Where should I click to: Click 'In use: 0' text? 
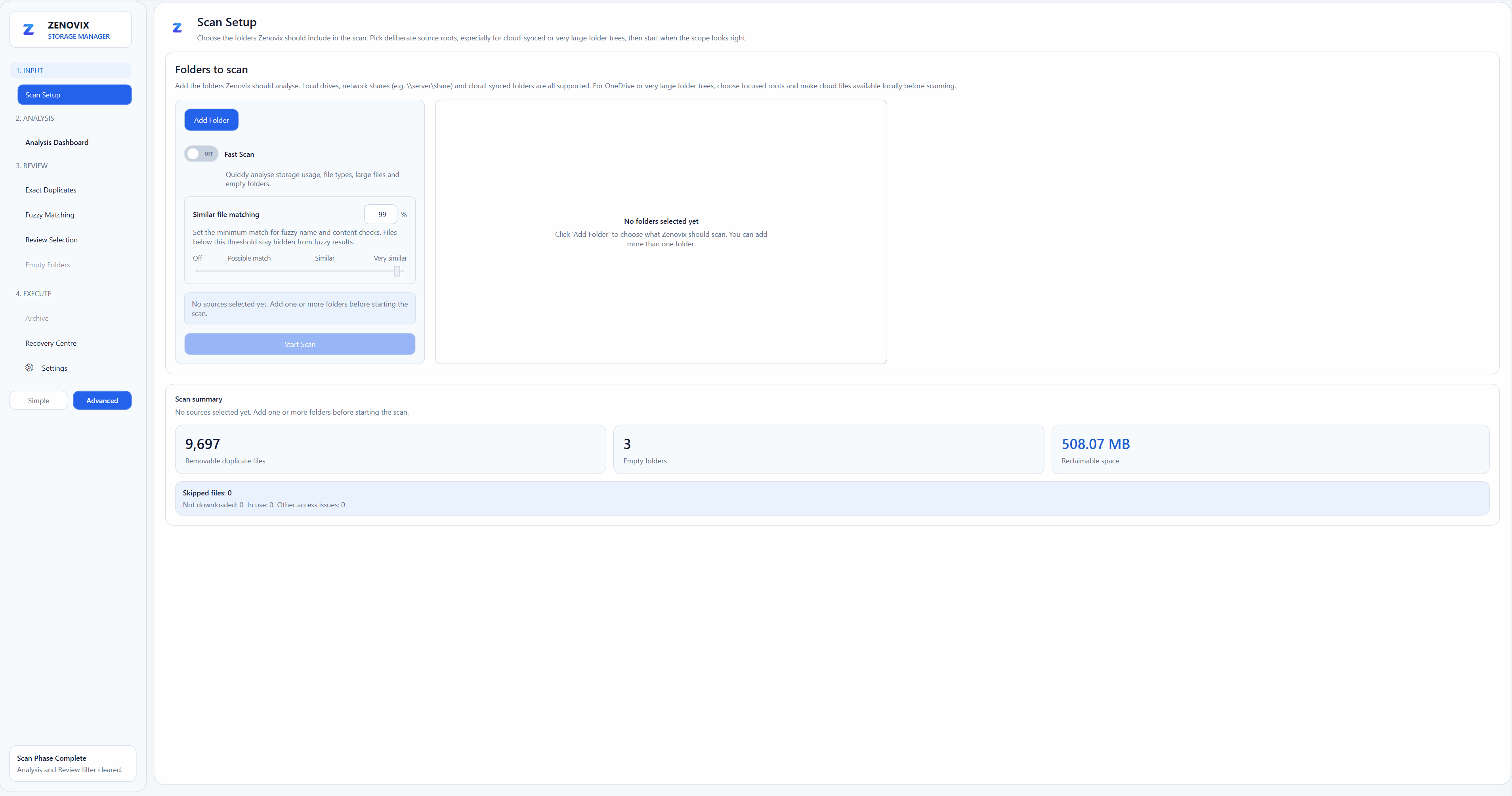click(x=260, y=505)
